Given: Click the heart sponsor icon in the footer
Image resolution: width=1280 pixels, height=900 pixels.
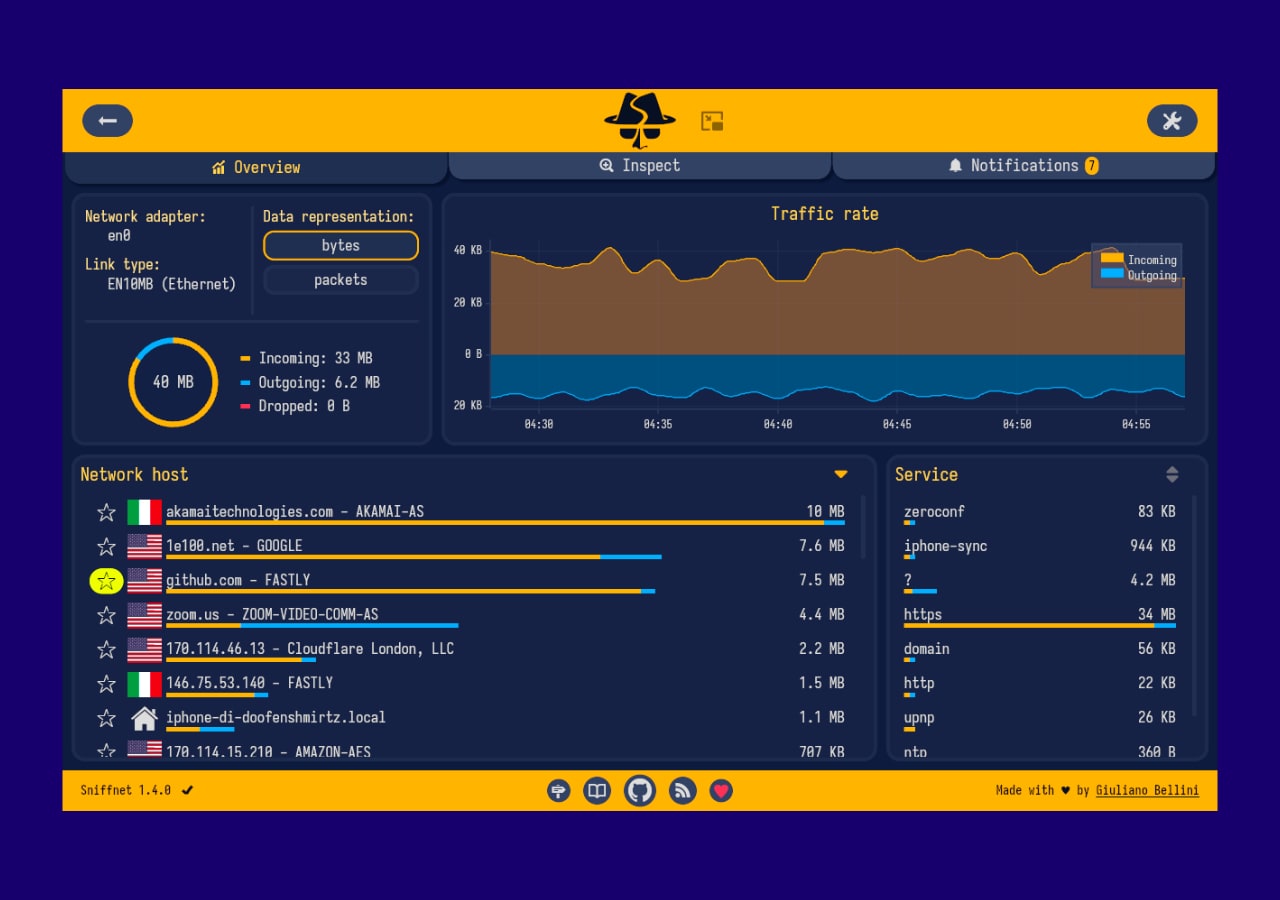Looking at the screenshot, I should [722, 790].
